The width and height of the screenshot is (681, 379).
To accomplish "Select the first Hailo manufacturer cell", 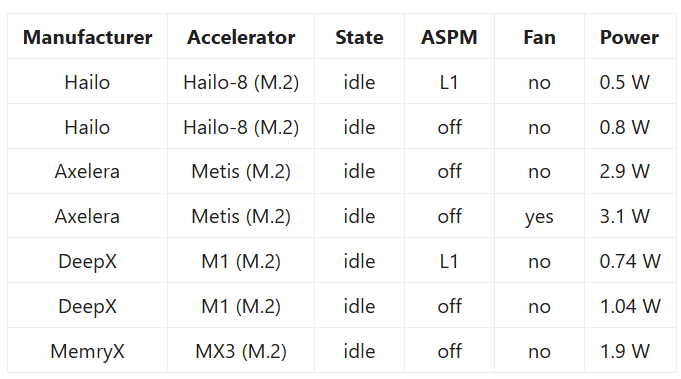I will (x=87, y=82).
